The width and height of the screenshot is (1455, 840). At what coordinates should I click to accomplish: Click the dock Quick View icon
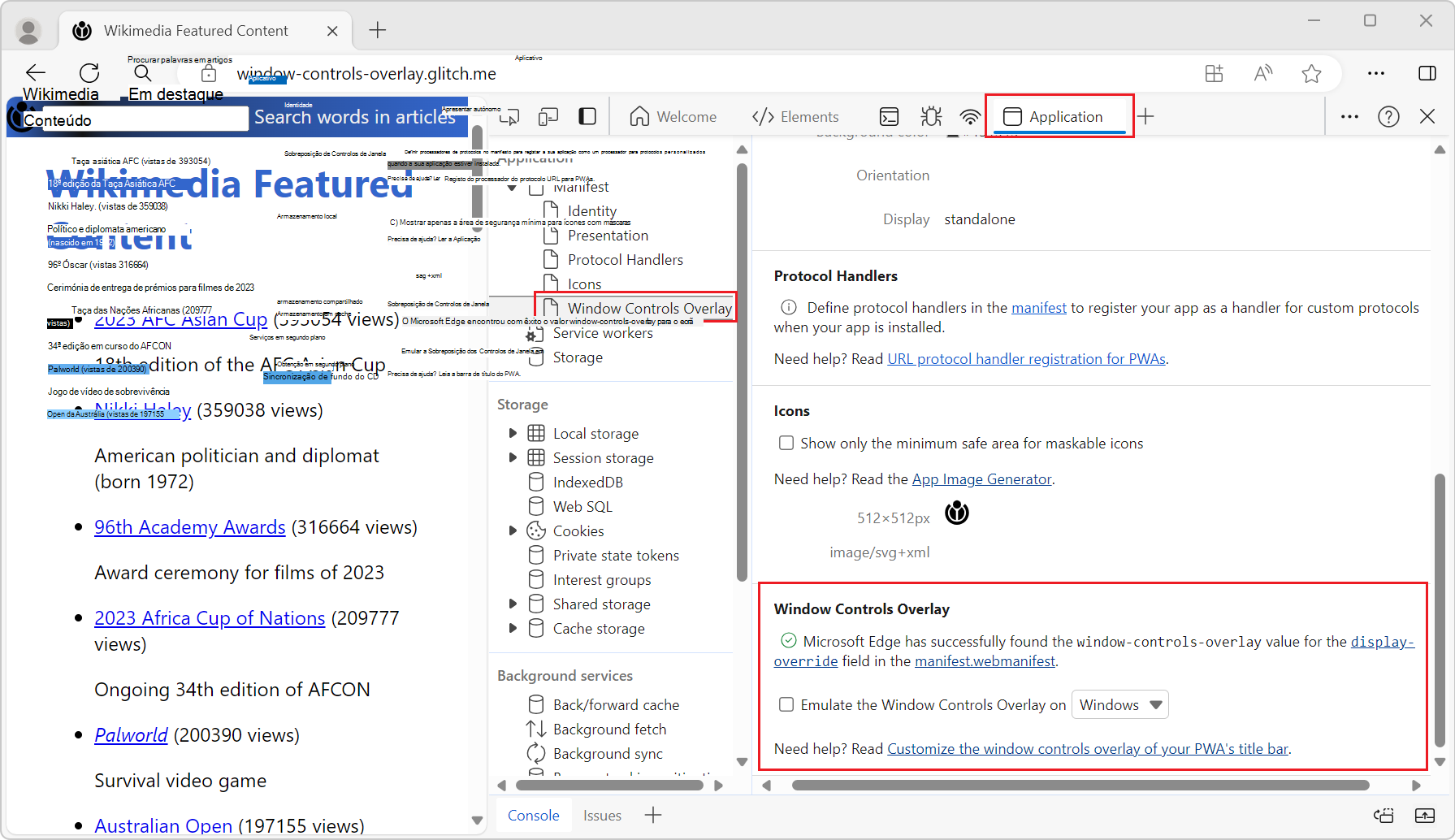coord(1384,815)
